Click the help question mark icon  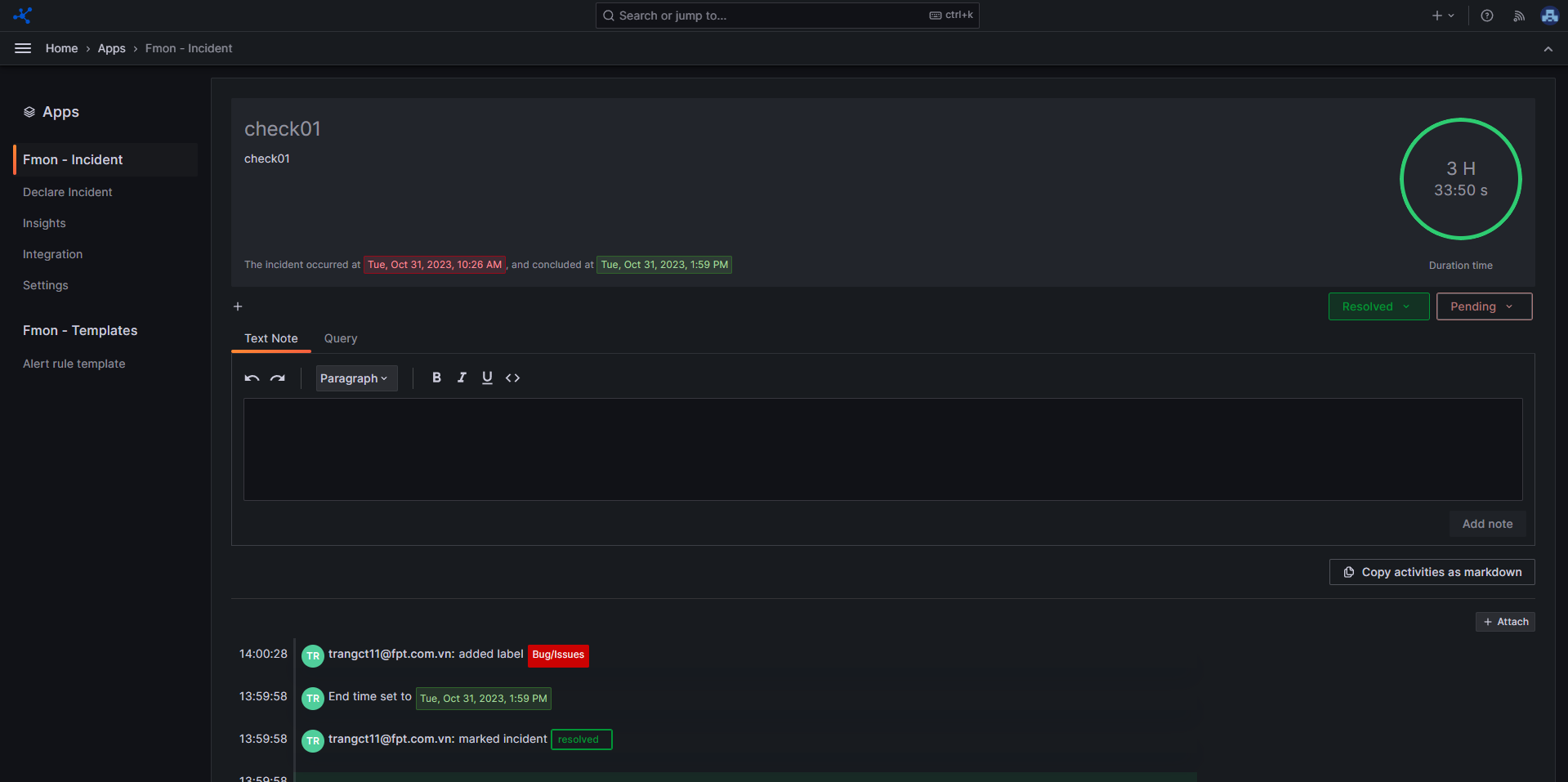coord(1486,16)
